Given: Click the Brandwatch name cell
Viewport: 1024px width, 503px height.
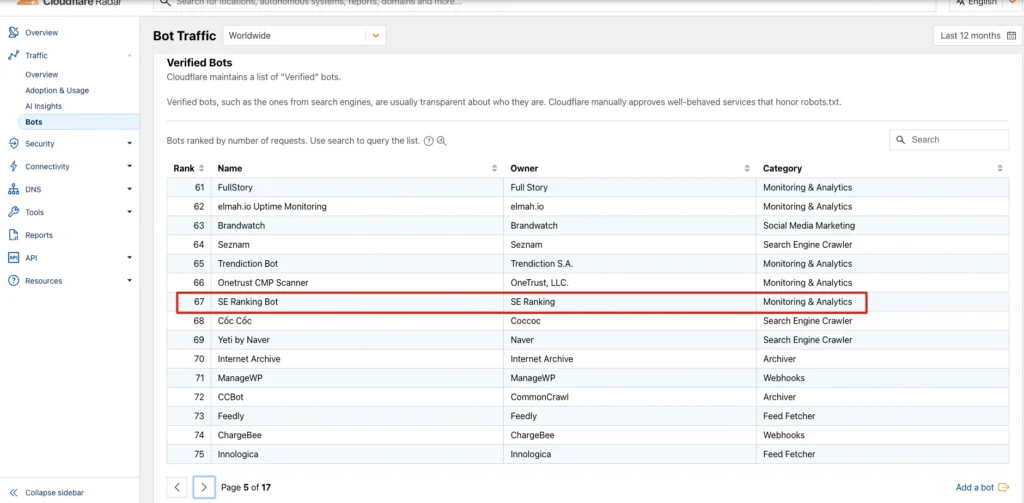Looking at the screenshot, I should pyautogui.click(x=241, y=225).
